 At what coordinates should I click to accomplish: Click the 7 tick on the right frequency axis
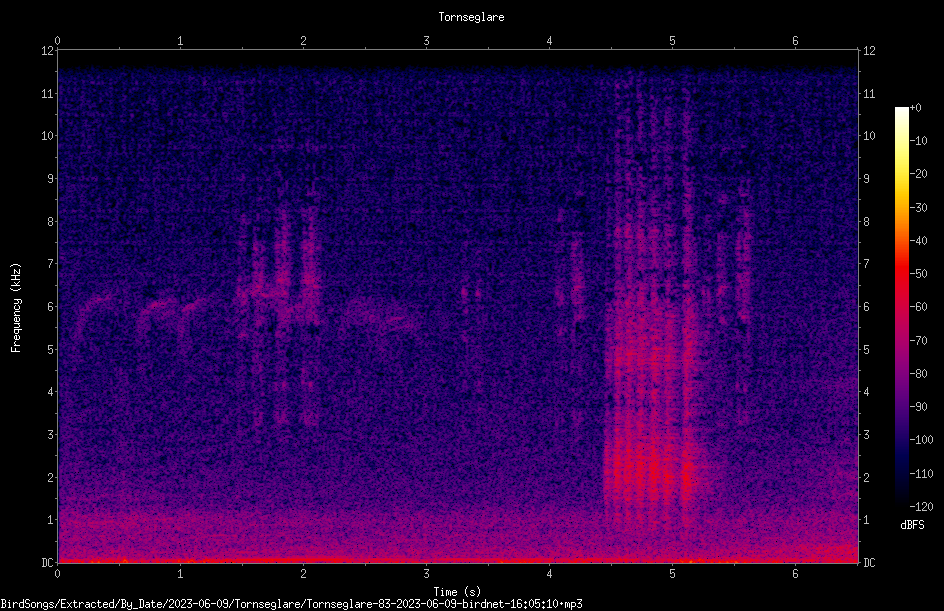pos(866,264)
